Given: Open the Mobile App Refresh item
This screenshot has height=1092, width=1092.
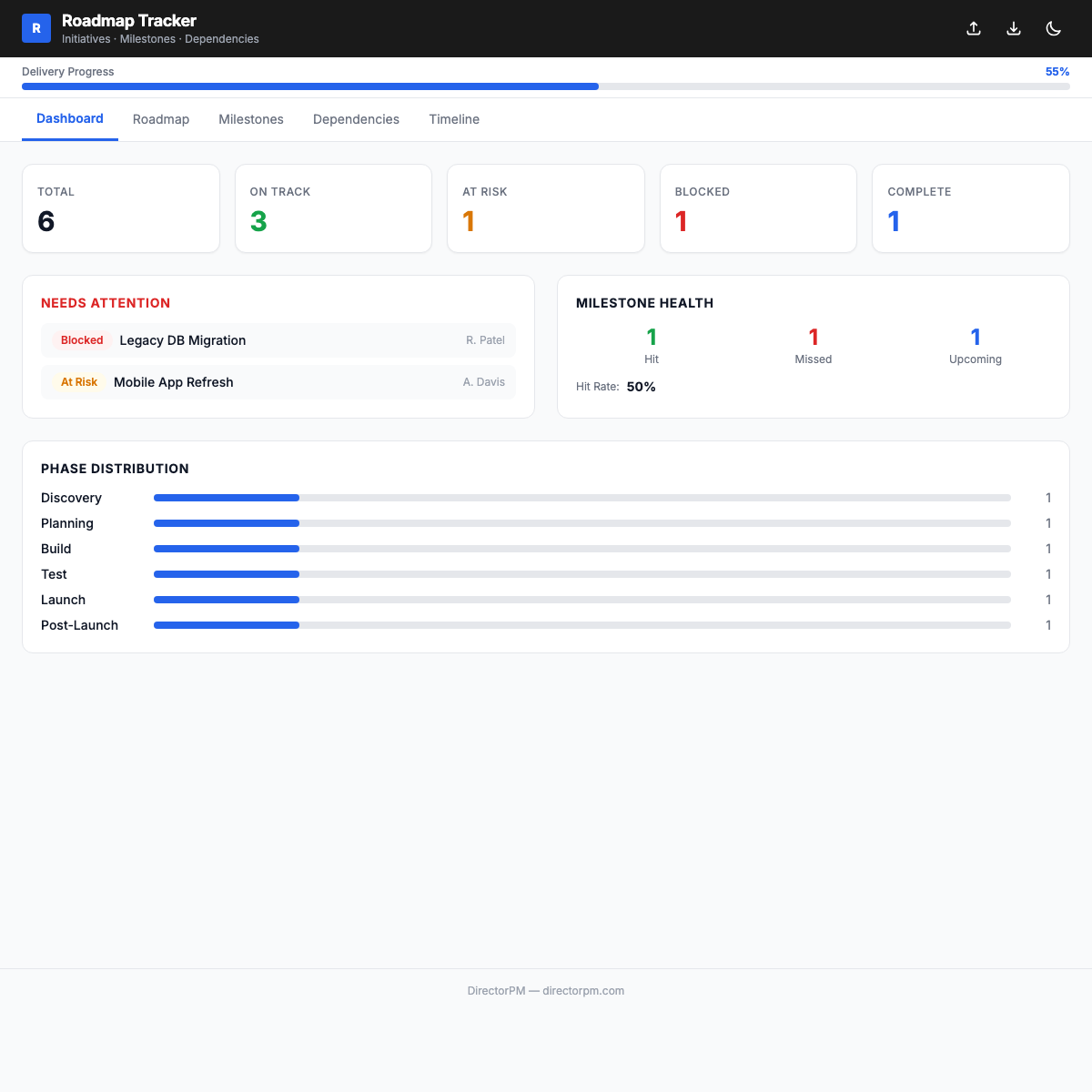Looking at the screenshot, I should click(278, 382).
